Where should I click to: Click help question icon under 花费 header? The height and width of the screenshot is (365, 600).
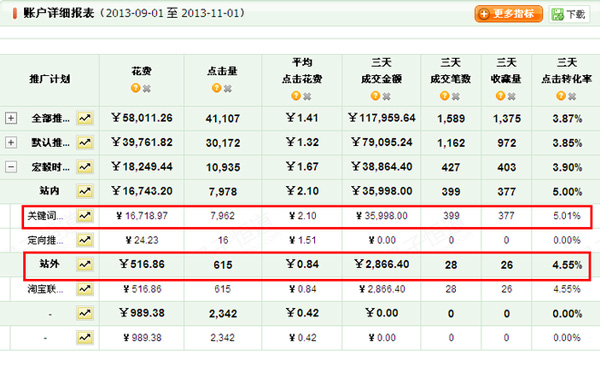coord(135,88)
